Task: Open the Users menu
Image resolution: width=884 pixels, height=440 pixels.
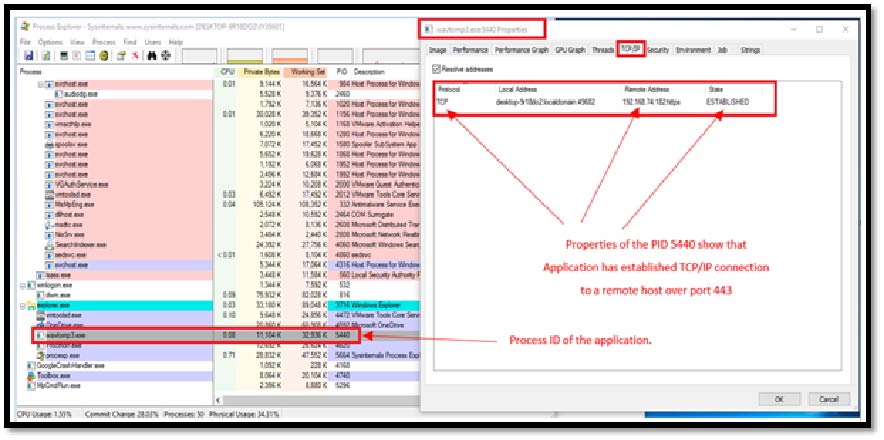Action: point(153,42)
